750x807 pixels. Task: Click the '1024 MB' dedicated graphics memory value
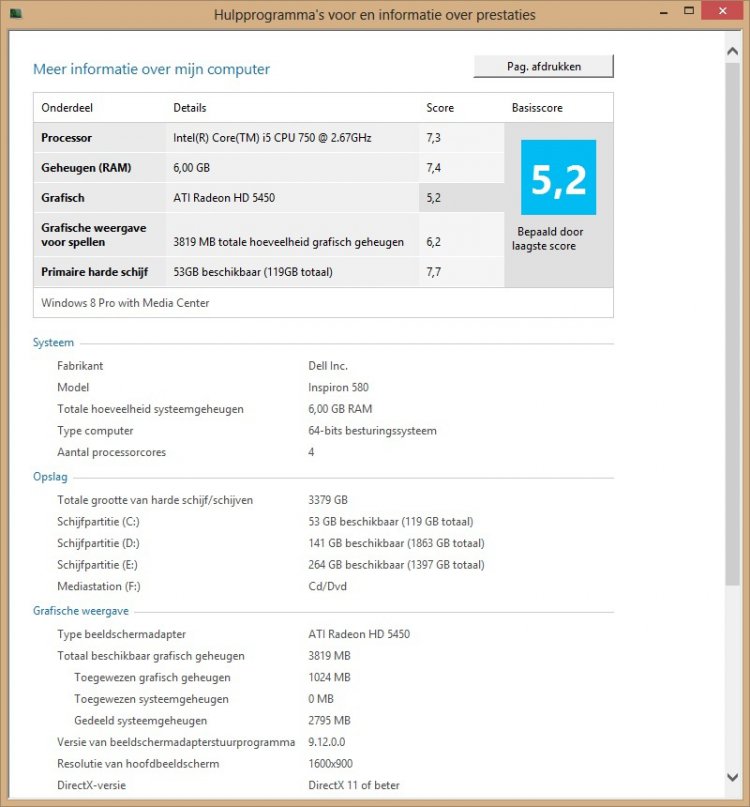coord(329,678)
